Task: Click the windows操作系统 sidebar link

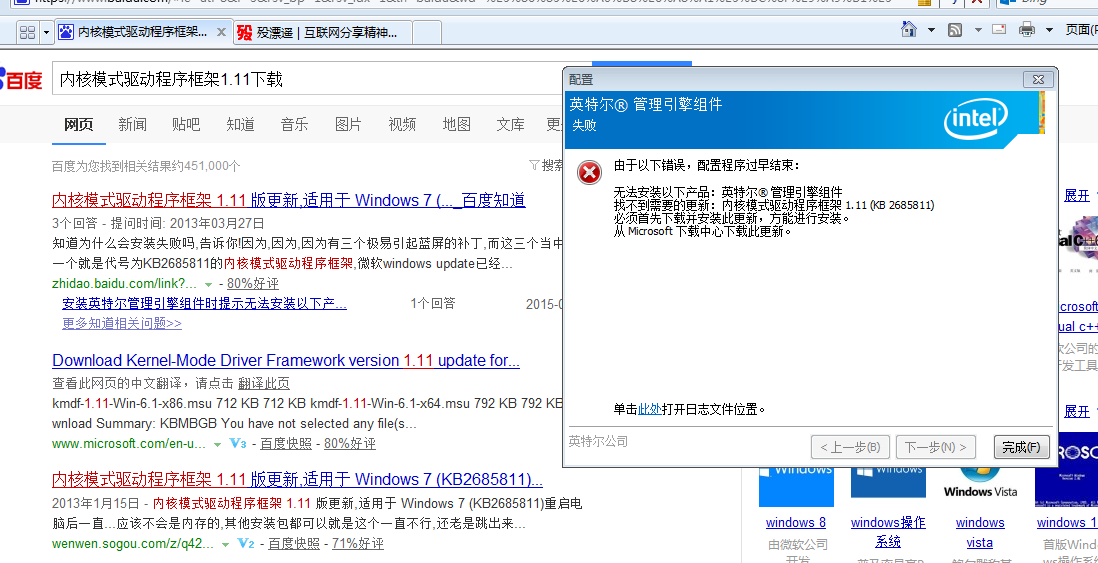Action: pos(888,532)
